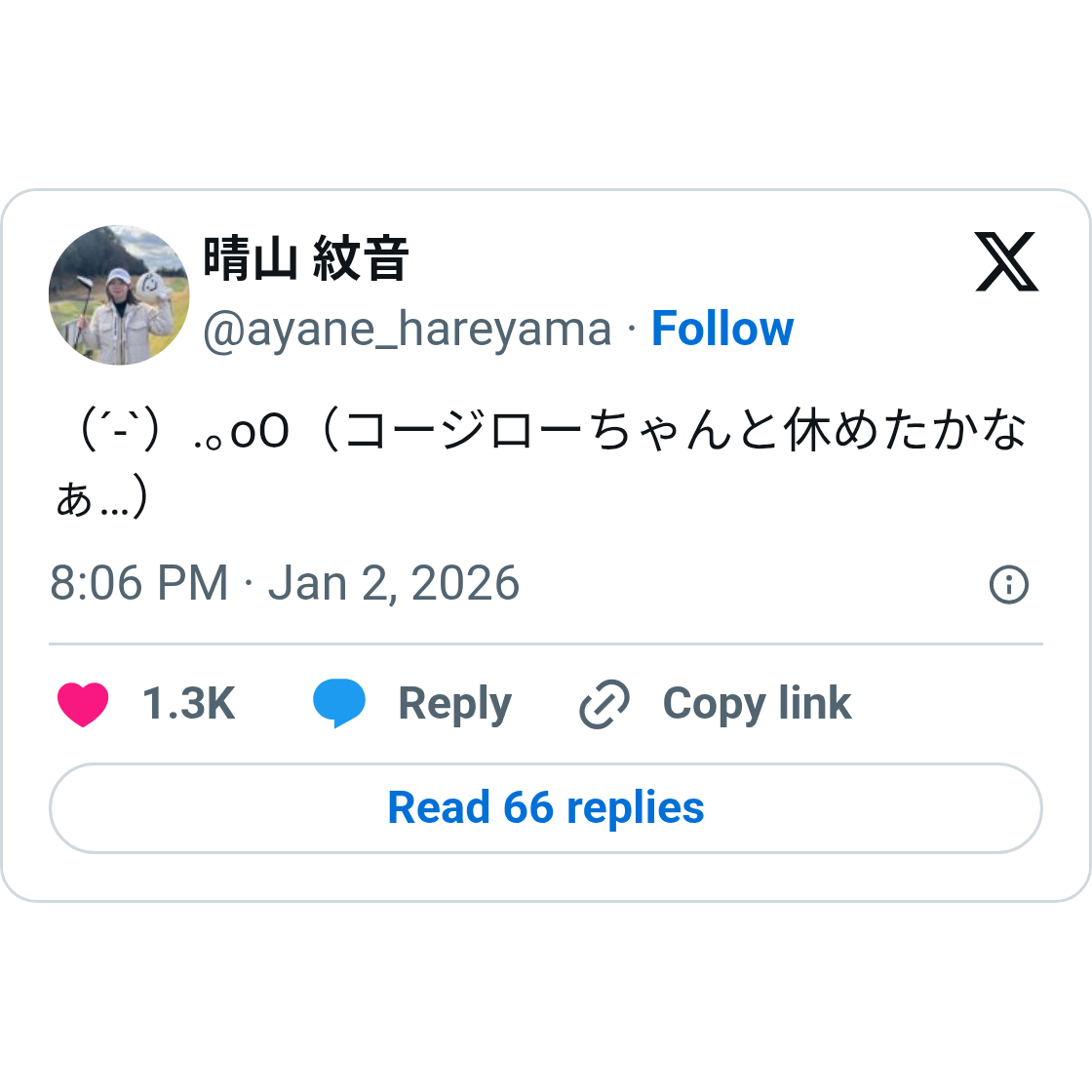
Task: Click the 1.3K likes count
Action: pyautogui.click(x=189, y=704)
